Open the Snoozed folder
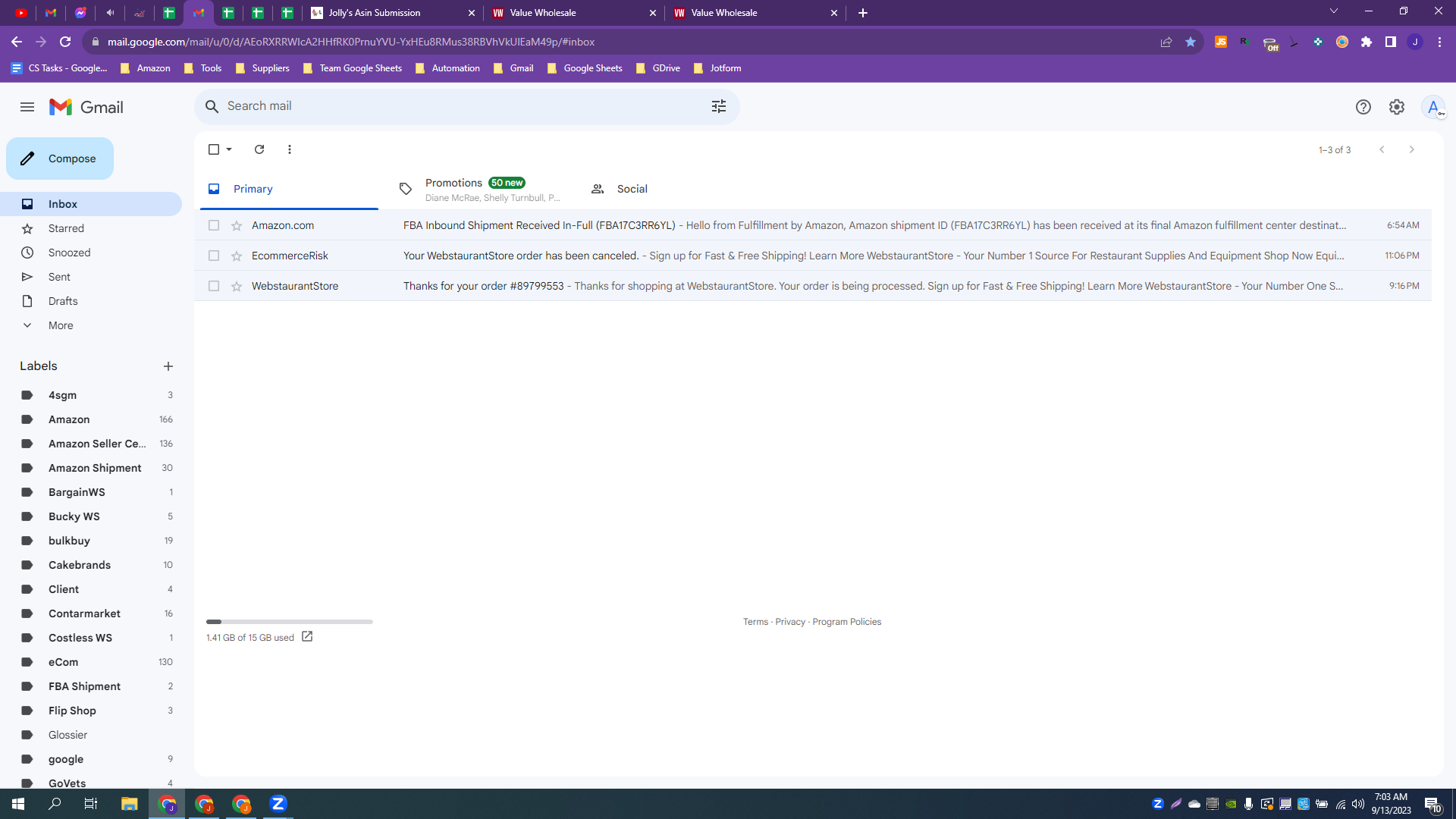1456x819 pixels. click(x=91, y=253)
